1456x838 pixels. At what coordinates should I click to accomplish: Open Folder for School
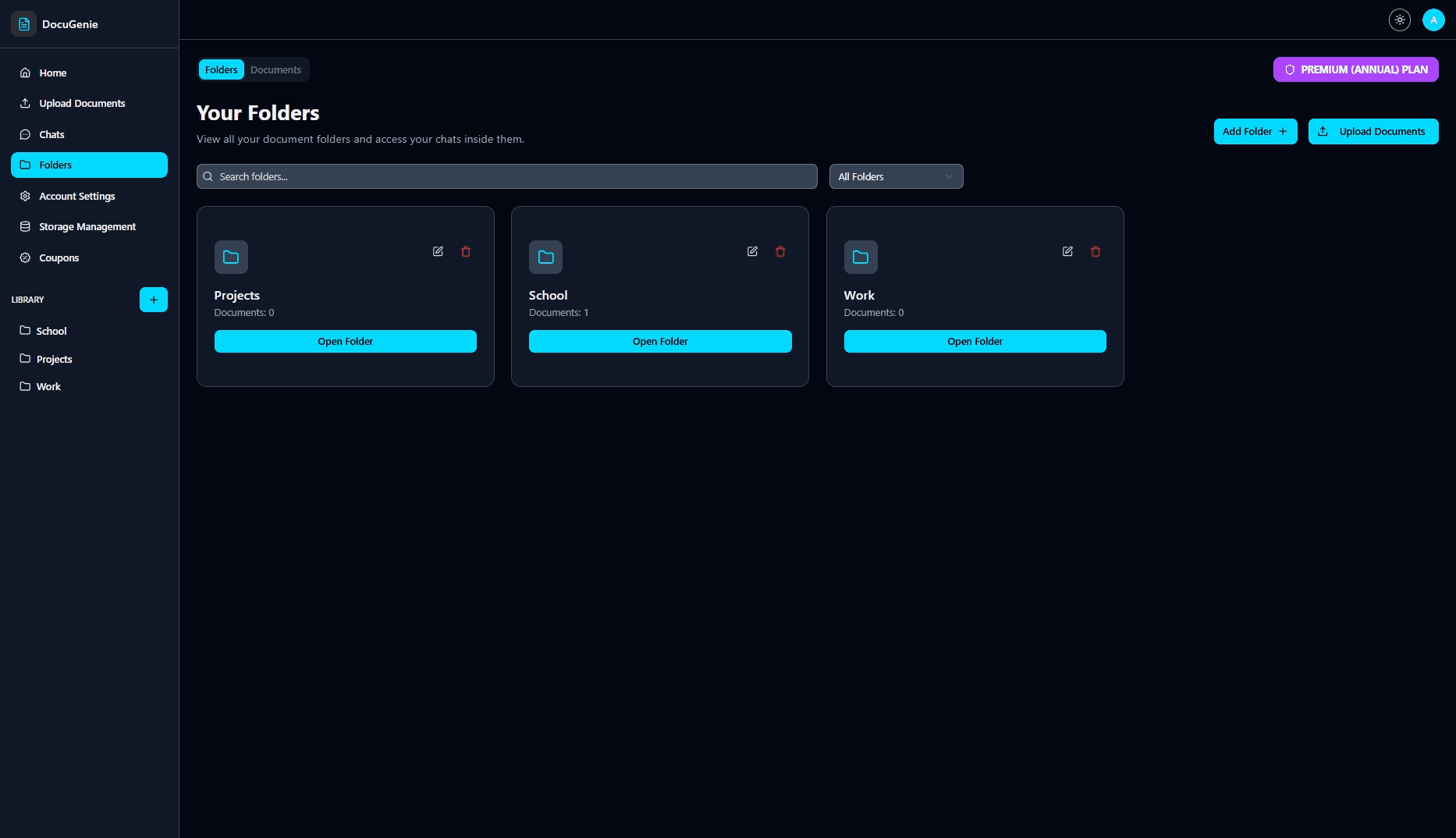click(660, 341)
